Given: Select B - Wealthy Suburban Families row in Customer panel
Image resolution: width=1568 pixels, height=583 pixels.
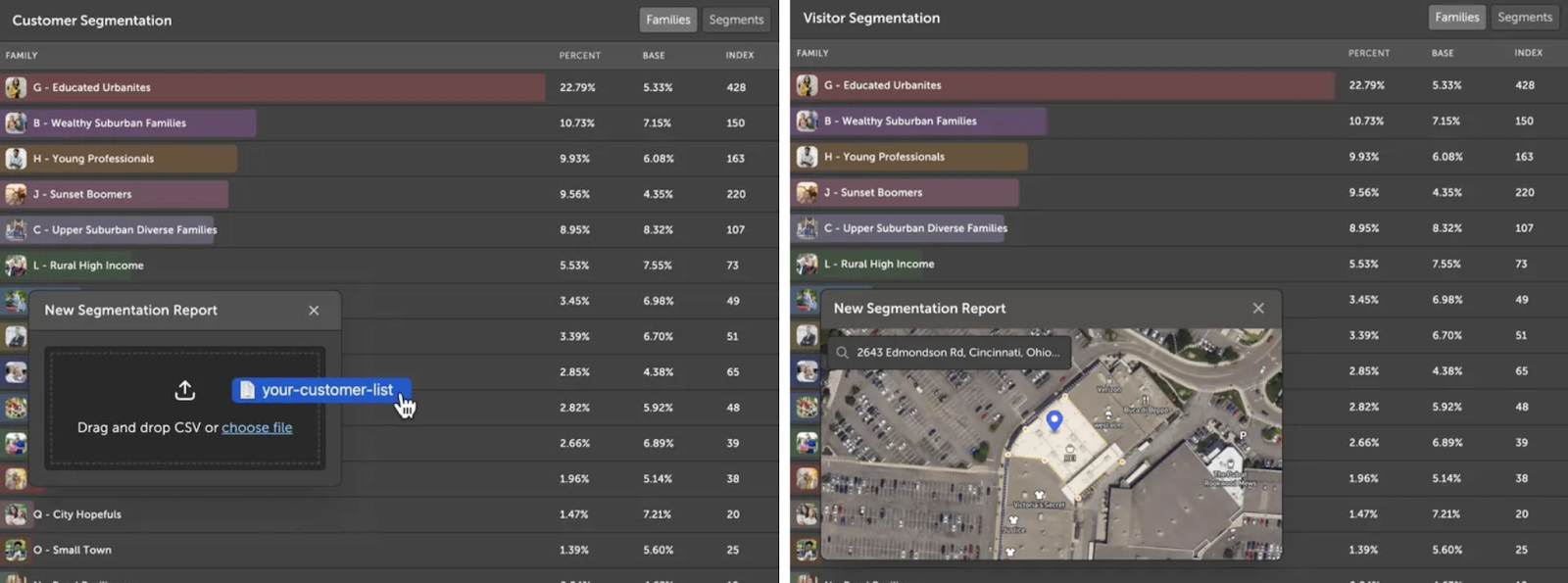Looking at the screenshot, I should (389, 122).
